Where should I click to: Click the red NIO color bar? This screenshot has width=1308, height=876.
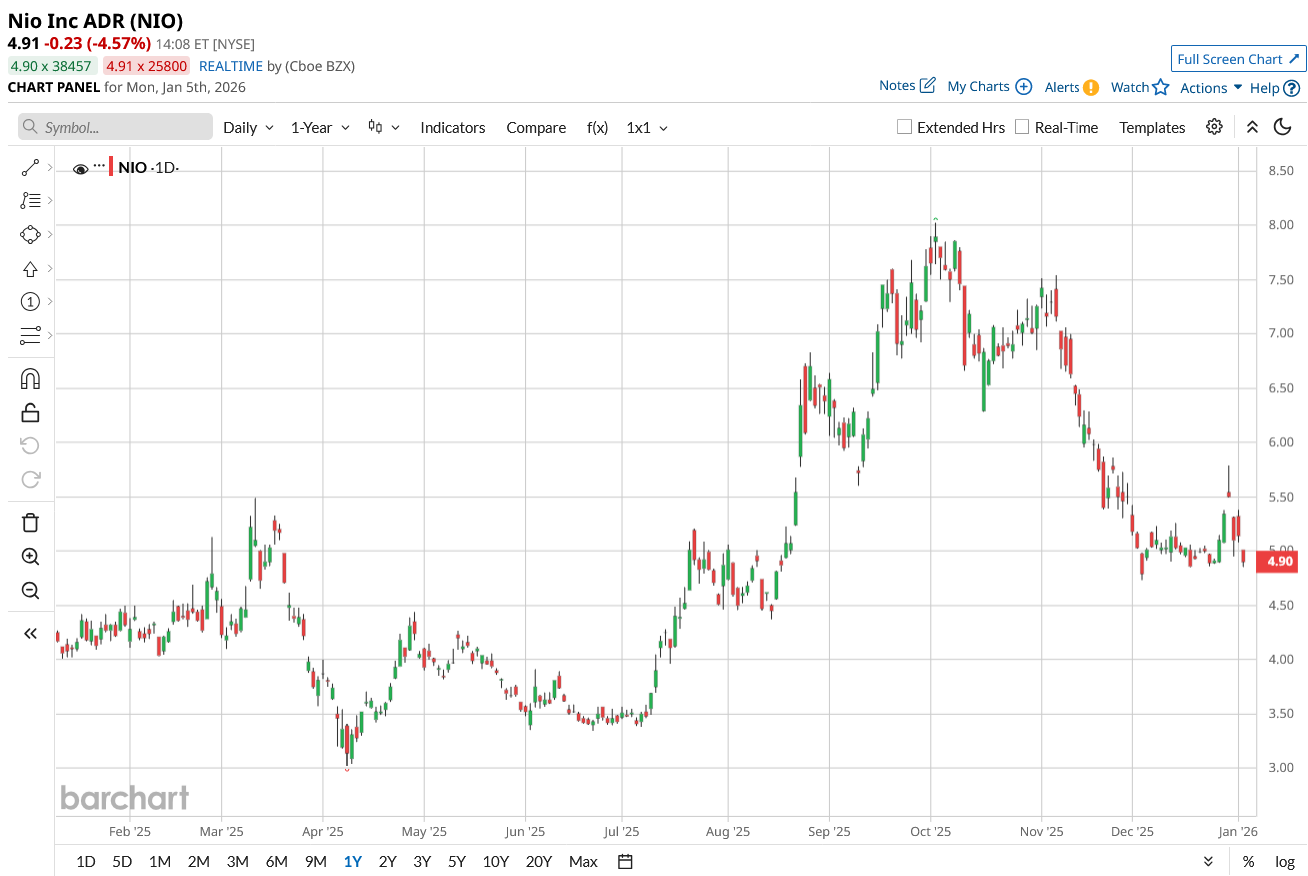click(x=111, y=167)
